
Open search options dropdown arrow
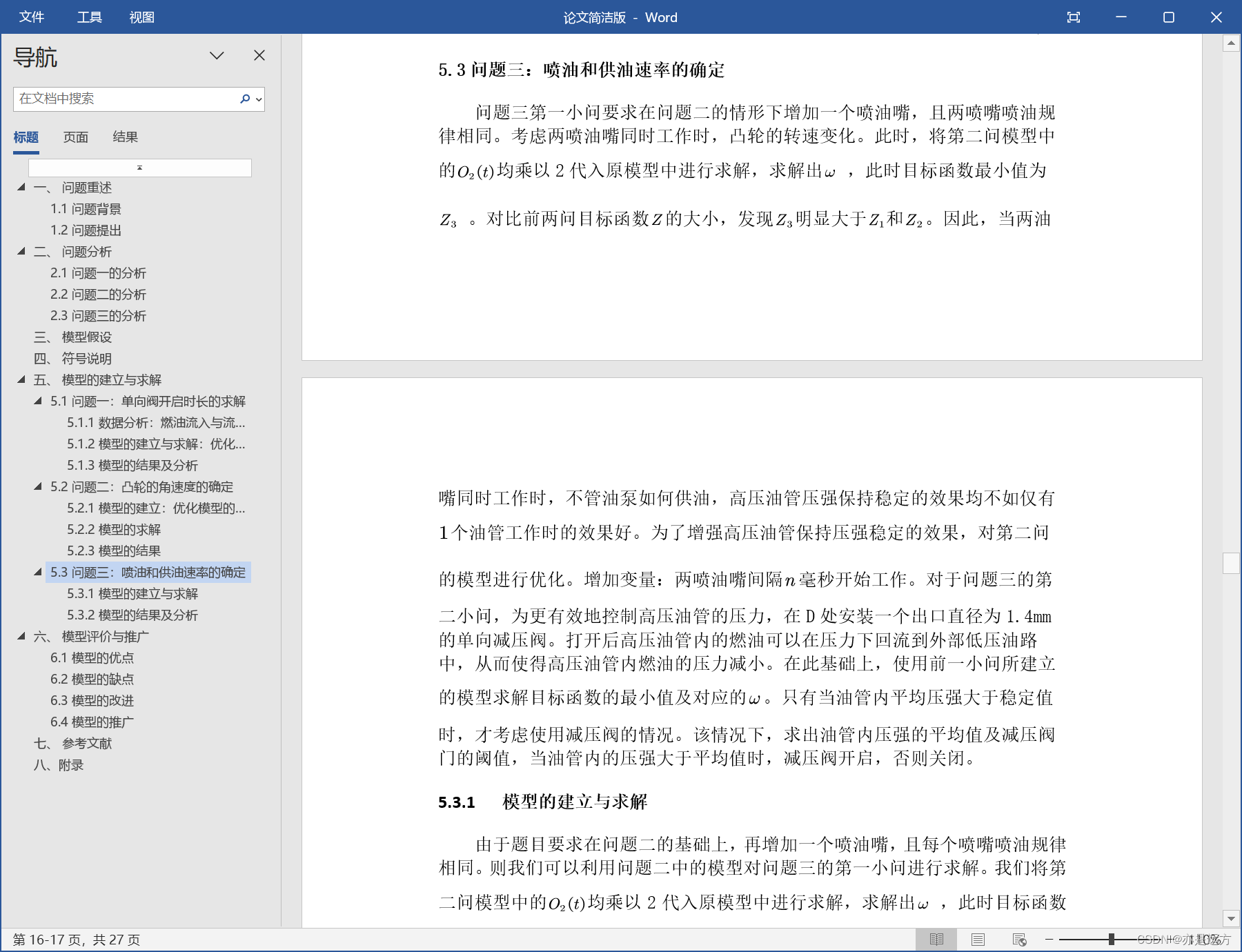click(259, 99)
